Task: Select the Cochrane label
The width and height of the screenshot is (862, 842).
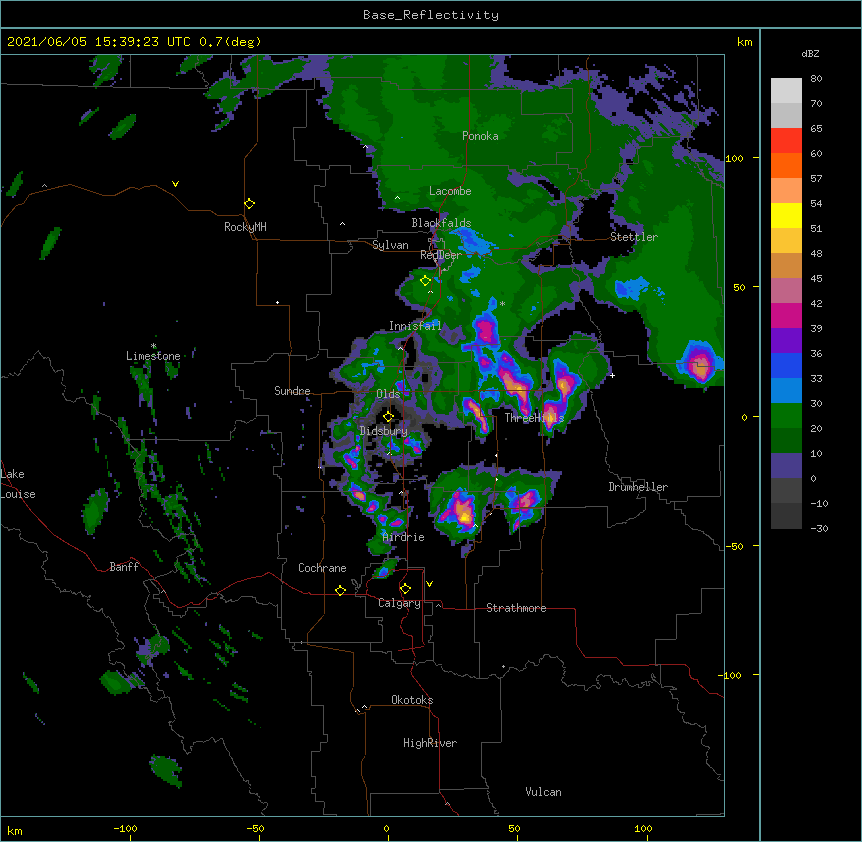Action: (x=322, y=568)
